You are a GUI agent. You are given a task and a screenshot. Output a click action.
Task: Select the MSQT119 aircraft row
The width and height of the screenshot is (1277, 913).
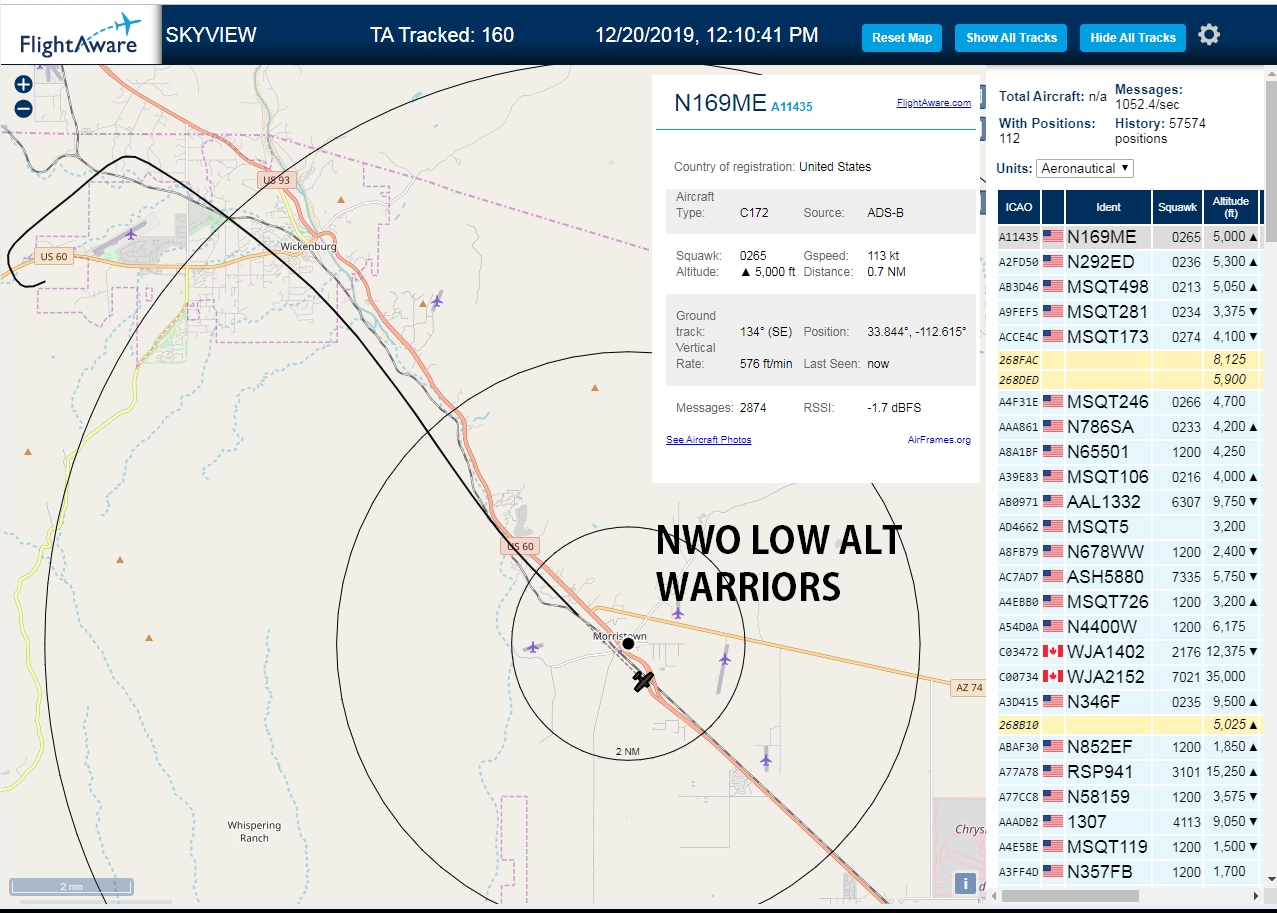1129,847
